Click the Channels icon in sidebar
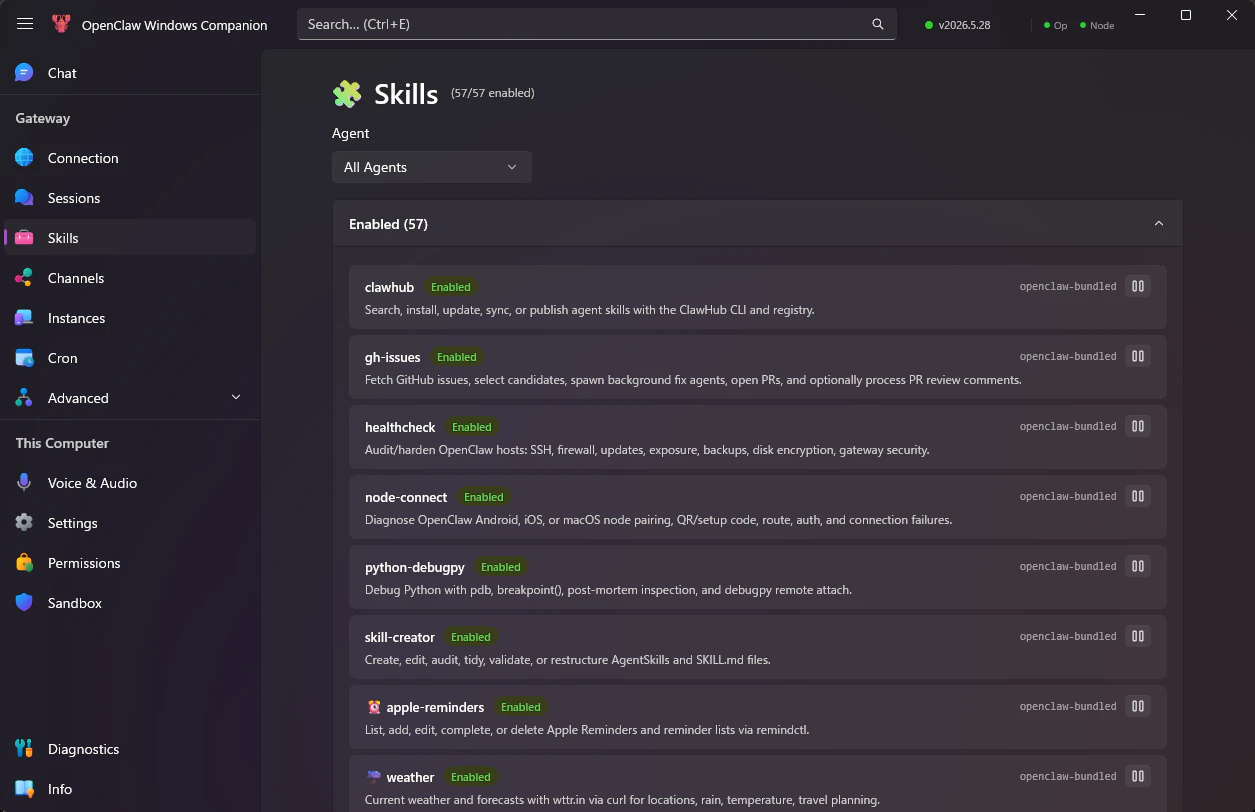Screen dimensions: 1255x812 point(24,278)
